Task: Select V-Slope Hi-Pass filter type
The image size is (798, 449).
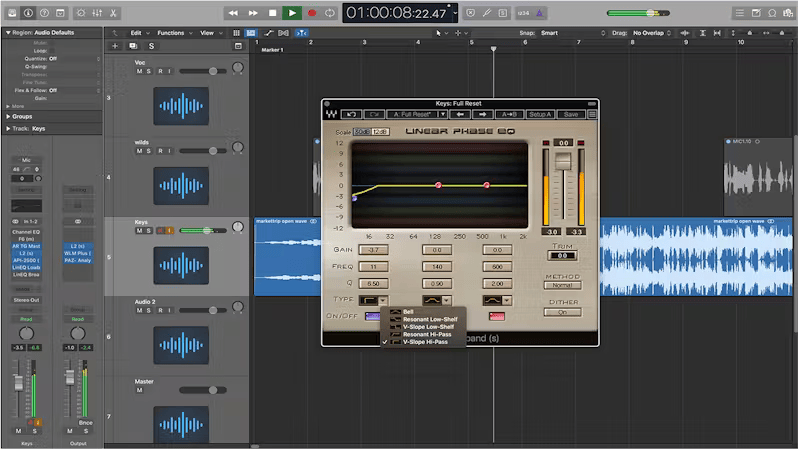Action: click(425, 342)
